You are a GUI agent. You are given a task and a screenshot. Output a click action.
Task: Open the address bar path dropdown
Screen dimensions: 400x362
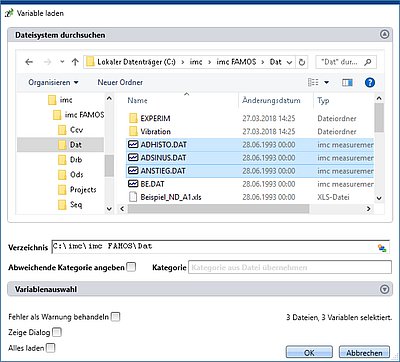[x=289, y=62]
